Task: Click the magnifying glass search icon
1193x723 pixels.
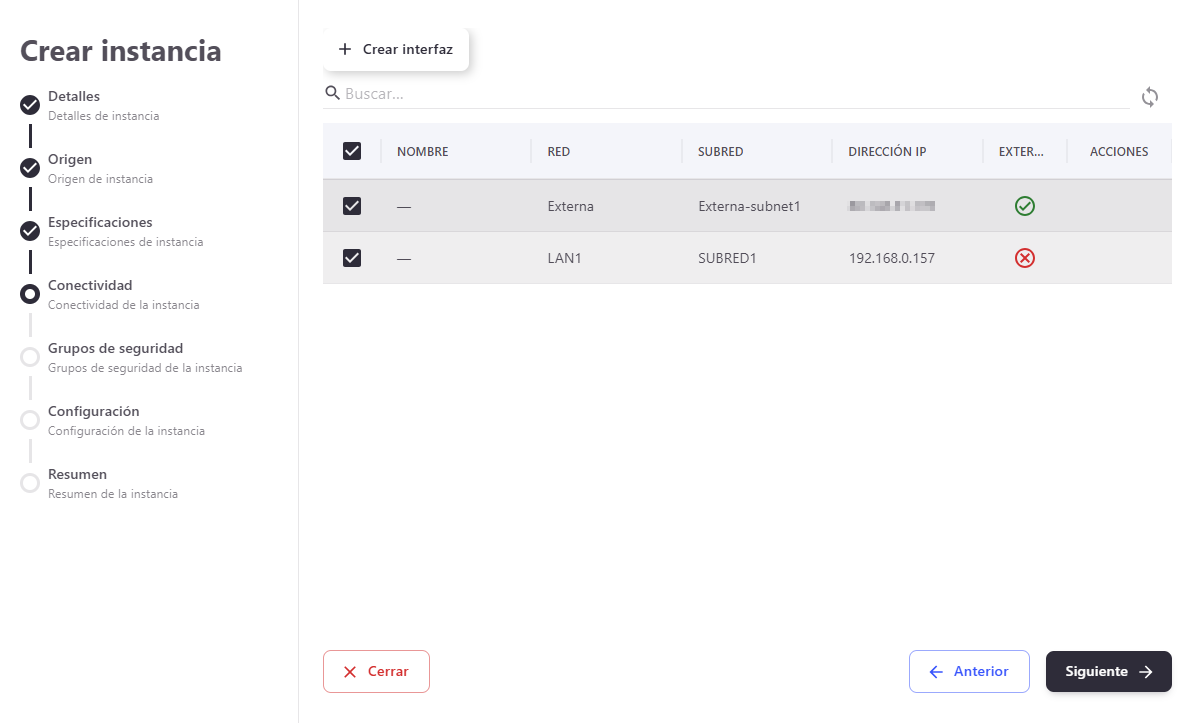Action: click(333, 93)
